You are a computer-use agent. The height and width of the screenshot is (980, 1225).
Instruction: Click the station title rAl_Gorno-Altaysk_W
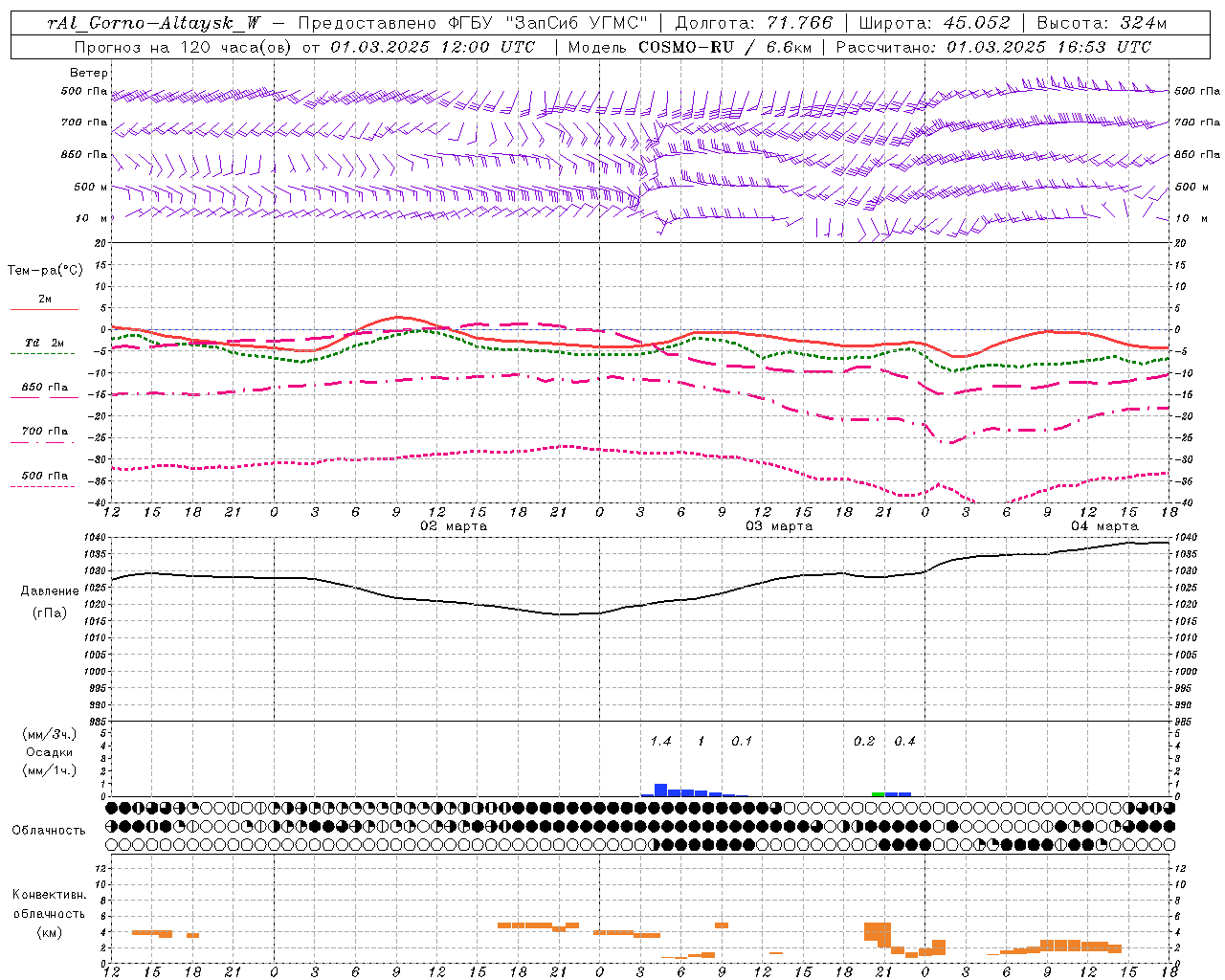coord(153,23)
